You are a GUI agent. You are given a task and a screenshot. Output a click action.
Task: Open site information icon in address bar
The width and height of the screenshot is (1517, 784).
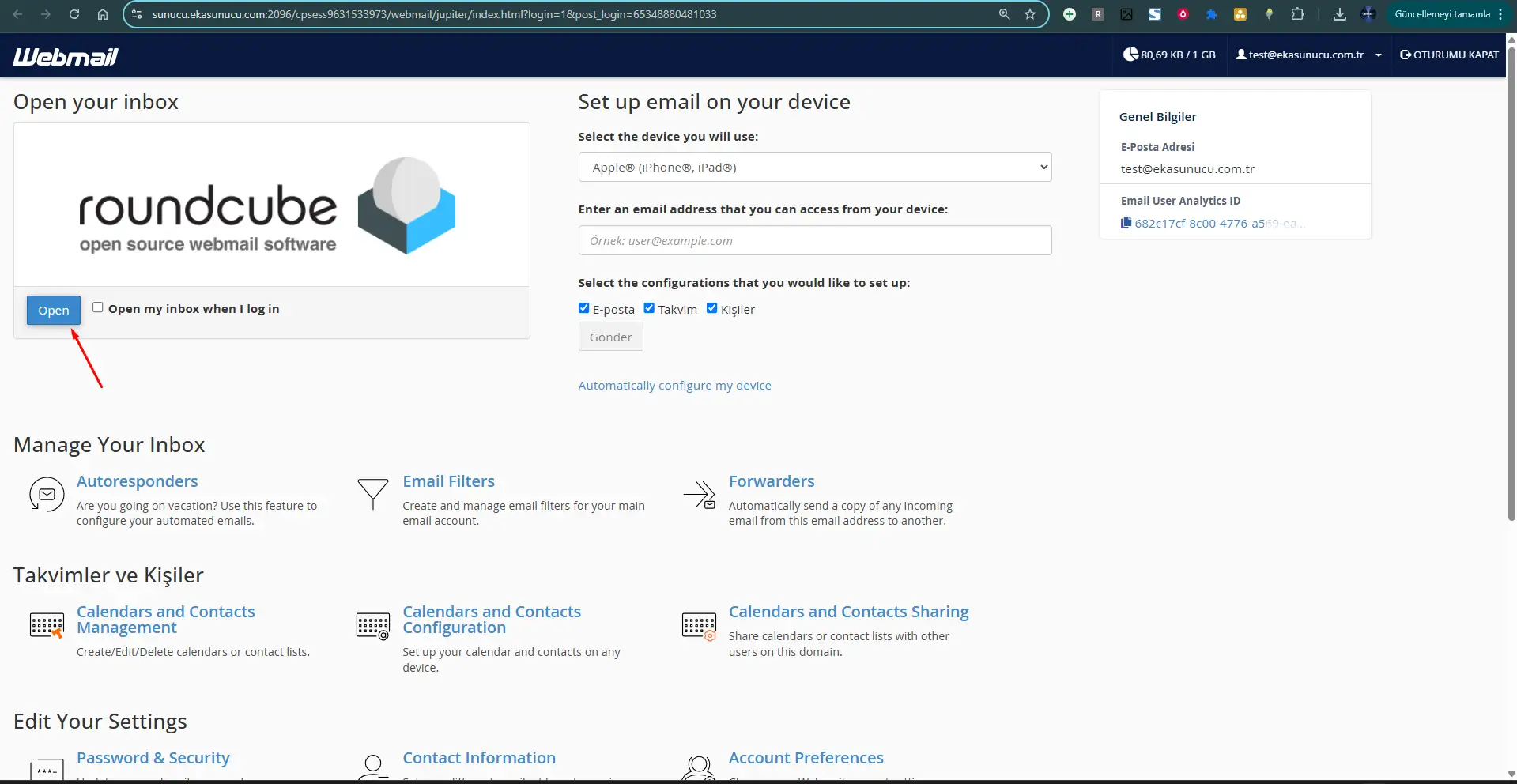[137, 14]
